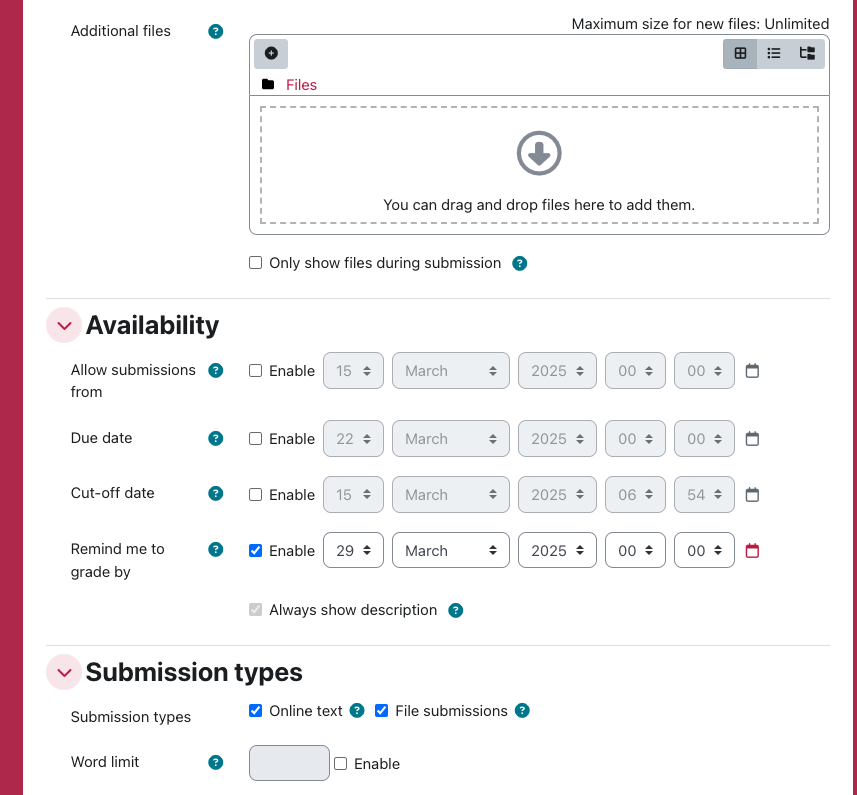857x795 pixels.
Task: Open help for Due date
Action: (216, 438)
